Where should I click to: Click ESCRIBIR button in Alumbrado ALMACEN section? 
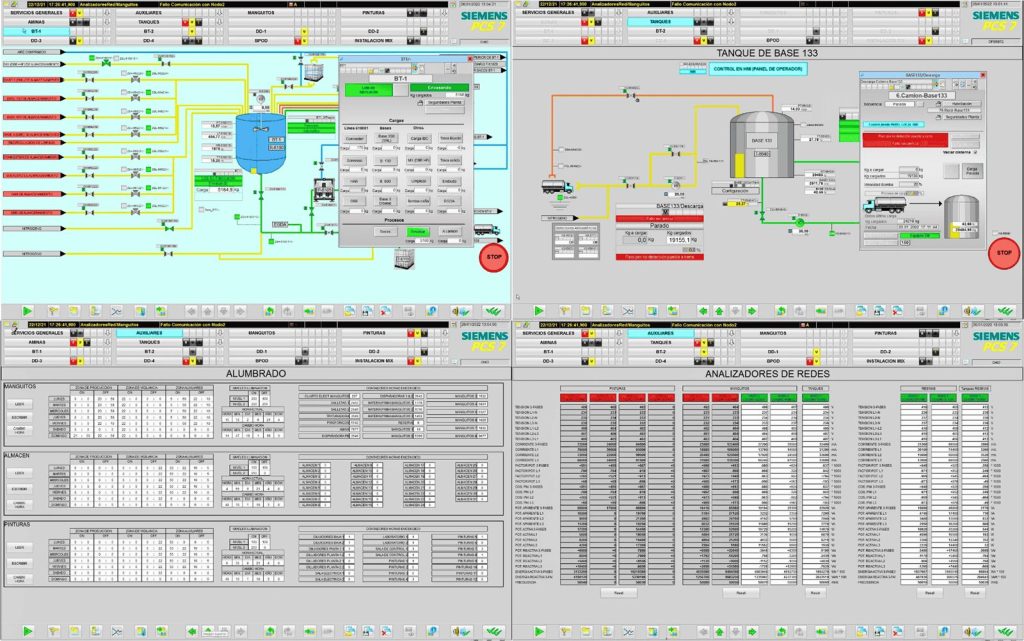(19, 488)
